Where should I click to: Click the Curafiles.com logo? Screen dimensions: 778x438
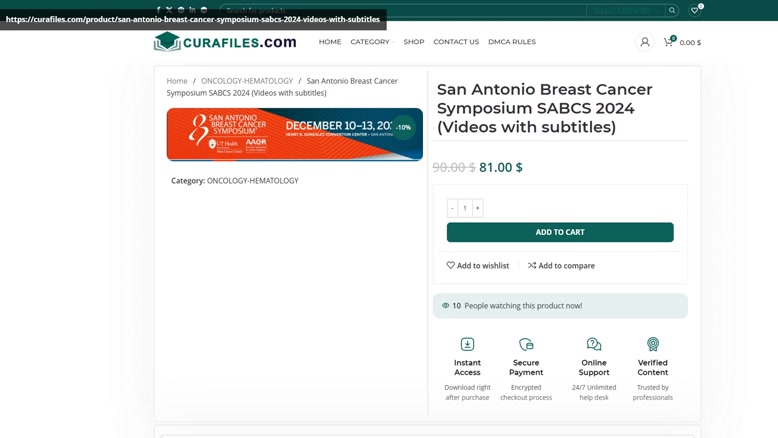(225, 42)
